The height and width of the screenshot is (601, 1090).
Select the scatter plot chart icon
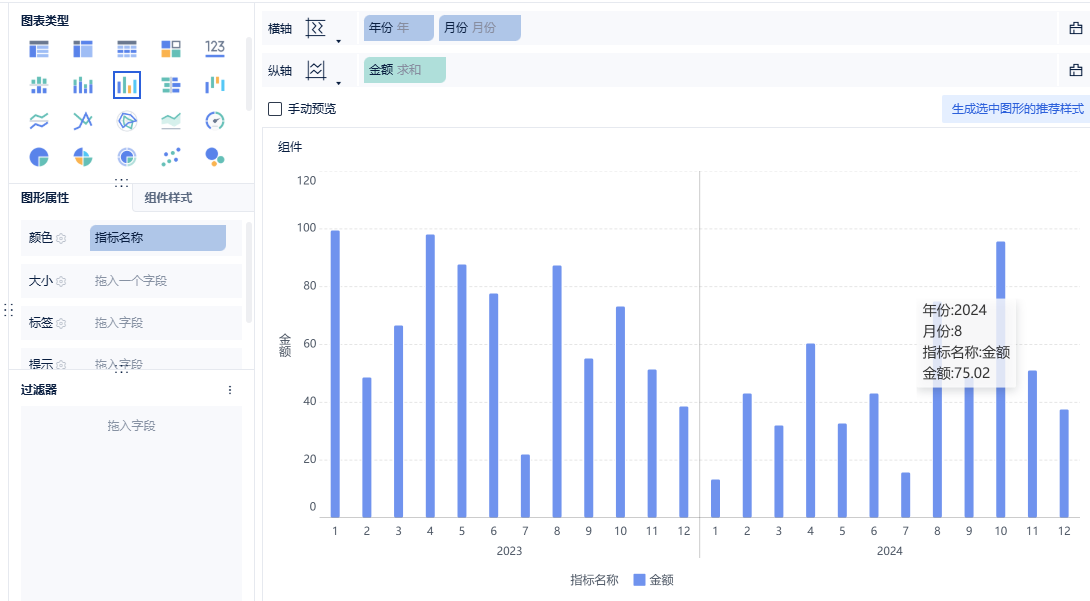click(170, 157)
